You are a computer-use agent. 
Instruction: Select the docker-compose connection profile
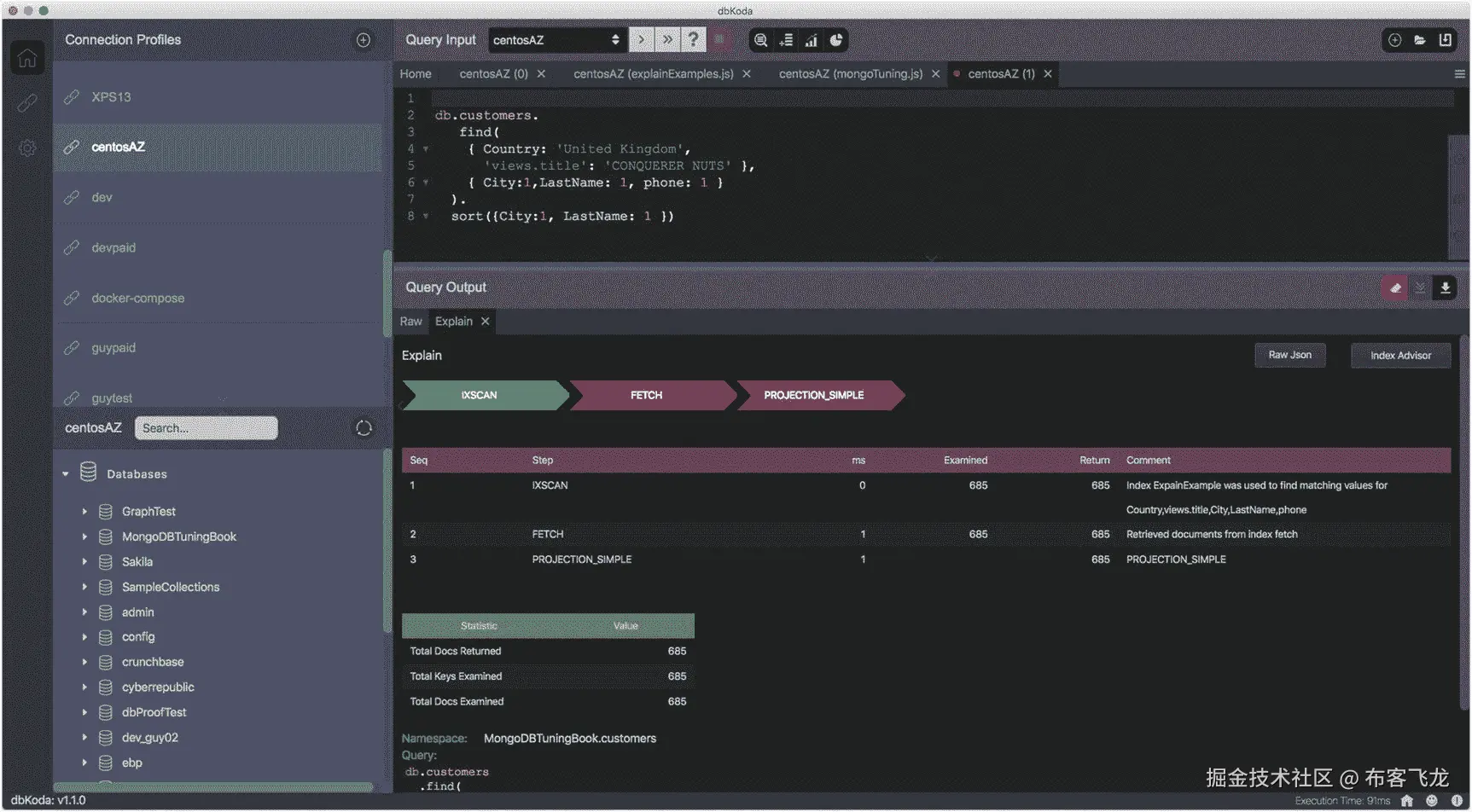(218, 299)
